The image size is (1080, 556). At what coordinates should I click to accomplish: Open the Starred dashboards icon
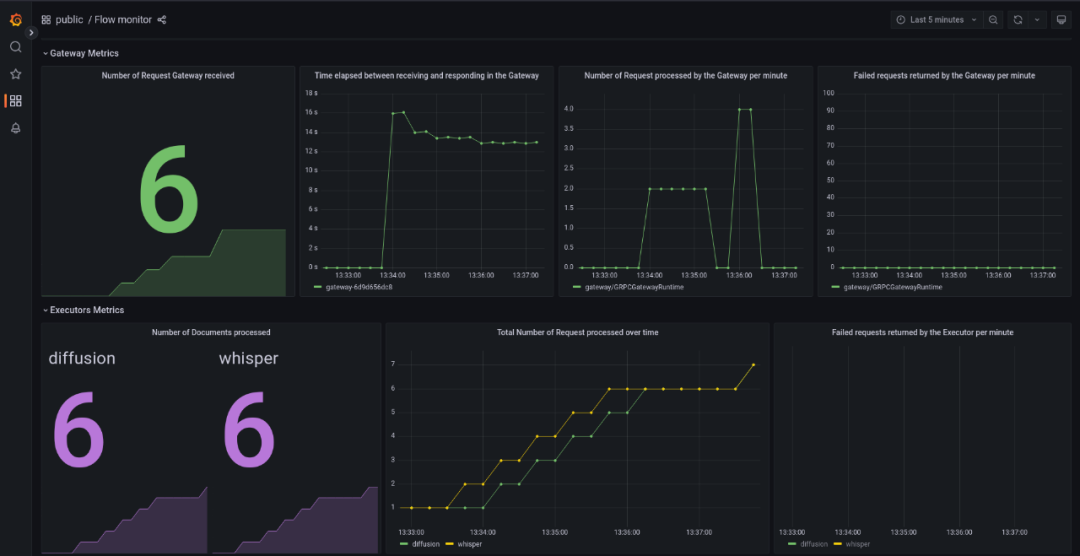pyautogui.click(x=15, y=74)
